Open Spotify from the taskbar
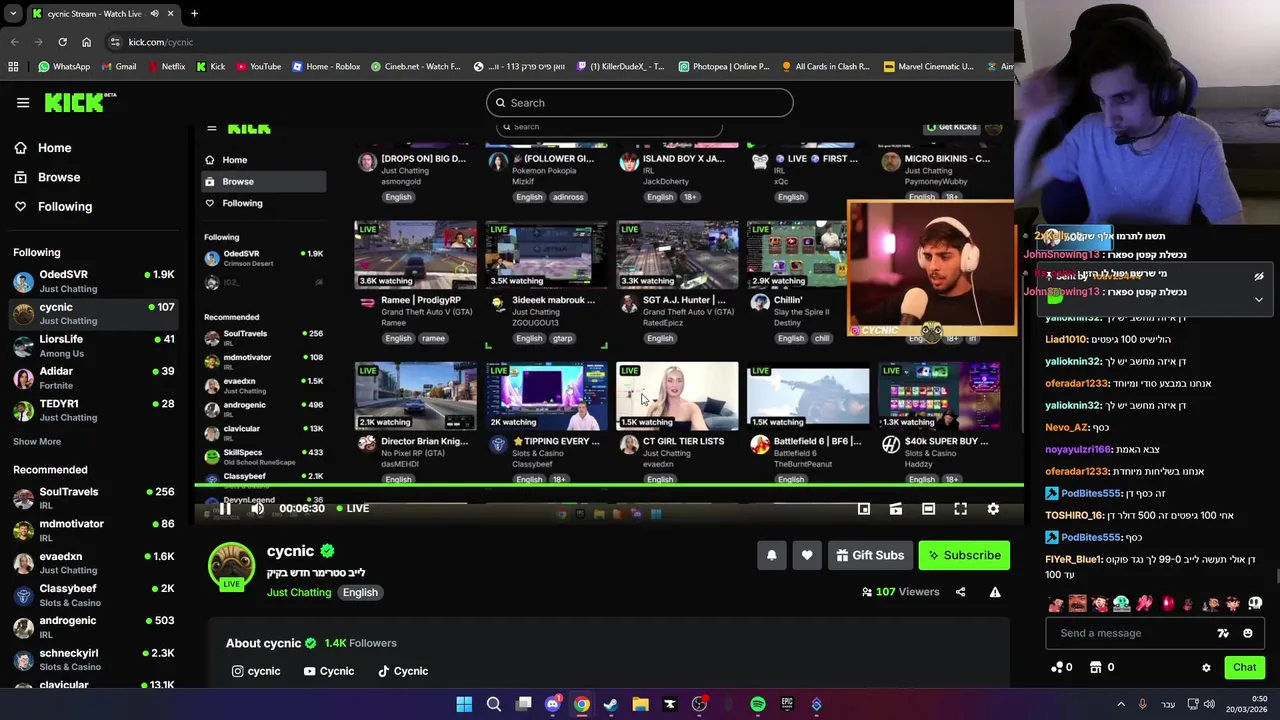Viewport: 1280px width, 720px height. pyautogui.click(x=758, y=705)
